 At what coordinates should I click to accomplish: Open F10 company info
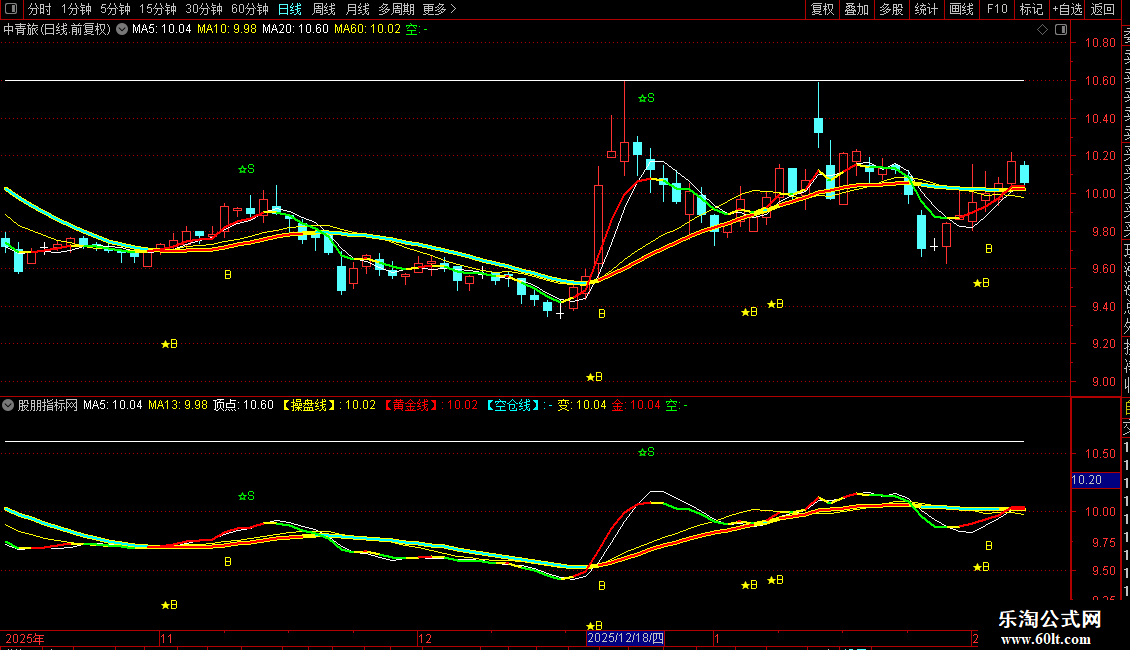tap(997, 9)
